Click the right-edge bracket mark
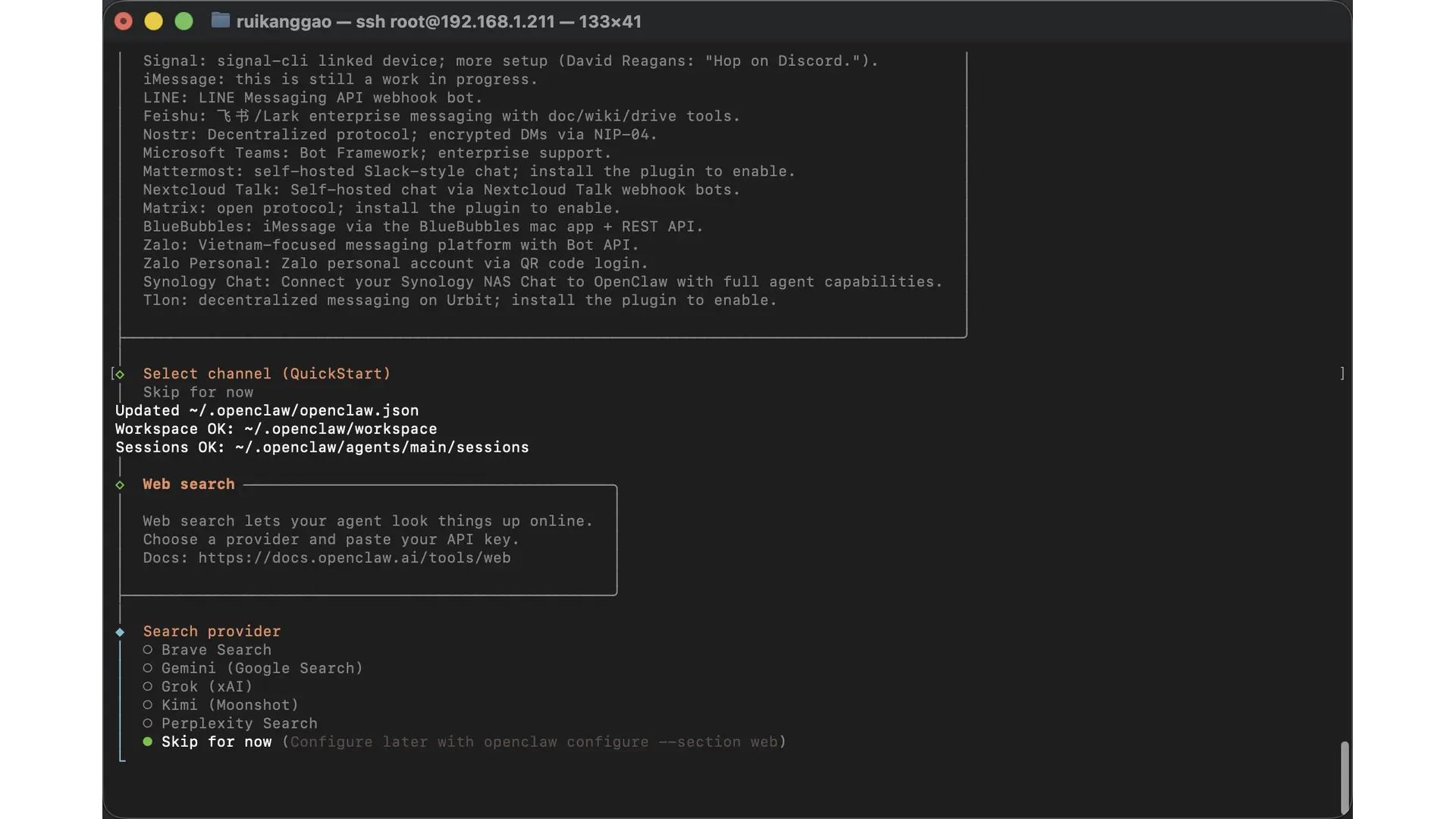This screenshot has height=819, width=1456. (x=1342, y=373)
